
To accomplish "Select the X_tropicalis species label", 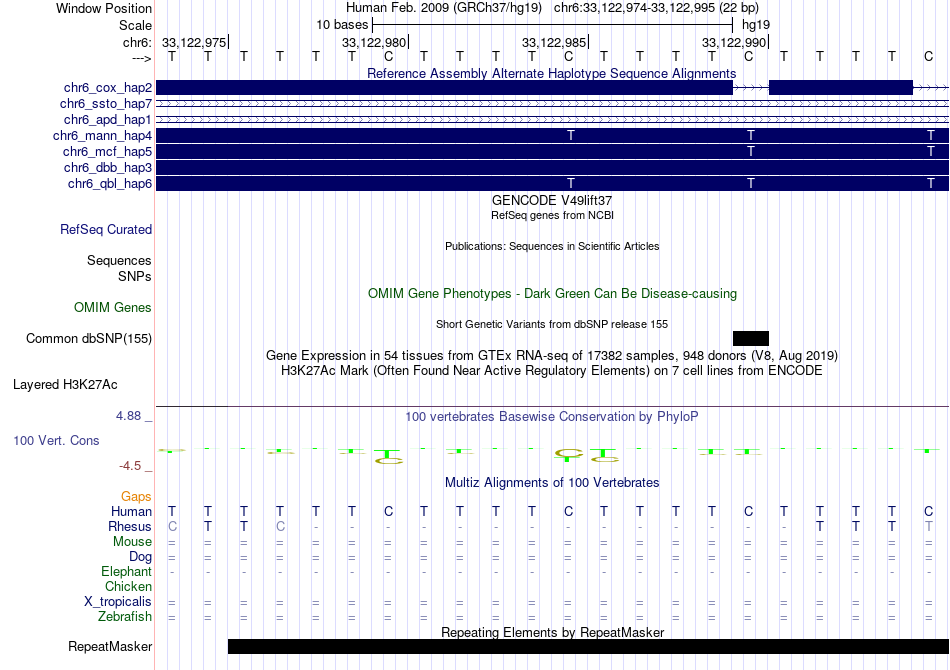I will tap(118, 602).
